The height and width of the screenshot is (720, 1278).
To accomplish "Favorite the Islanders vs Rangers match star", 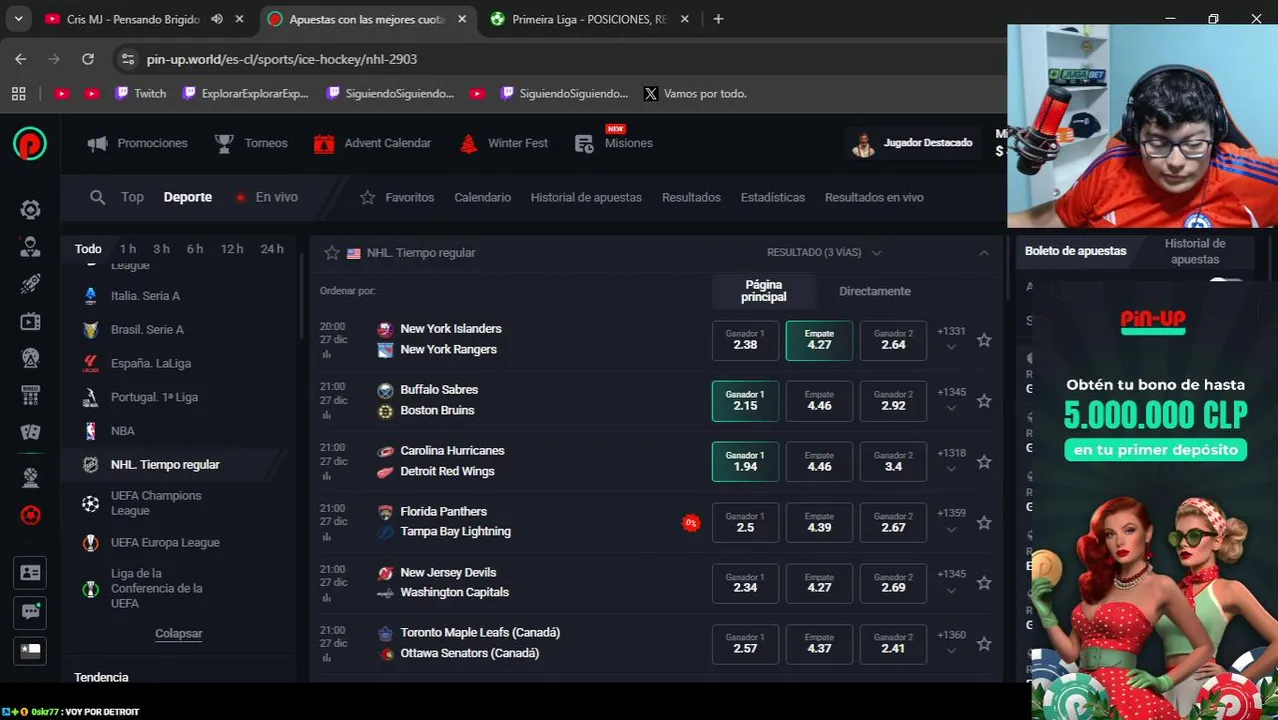I will pyautogui.click(x=984, y=340).
